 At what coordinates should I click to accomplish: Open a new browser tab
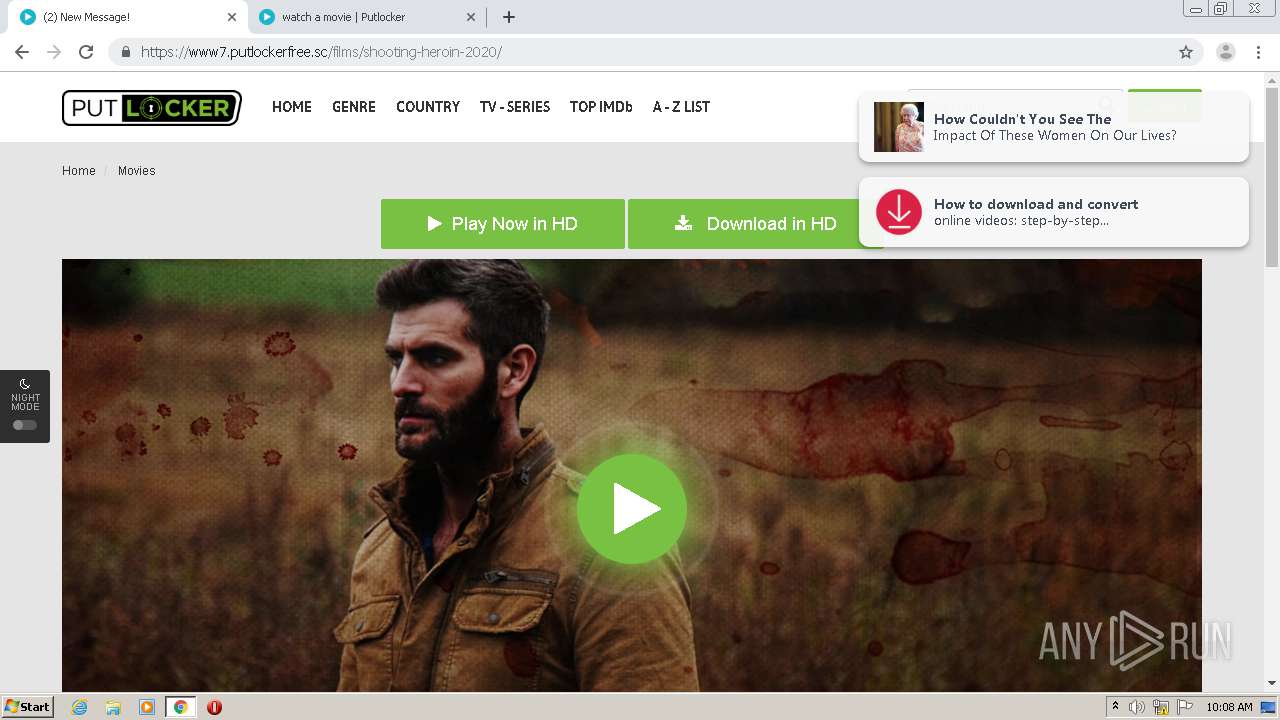pos(508,17)
